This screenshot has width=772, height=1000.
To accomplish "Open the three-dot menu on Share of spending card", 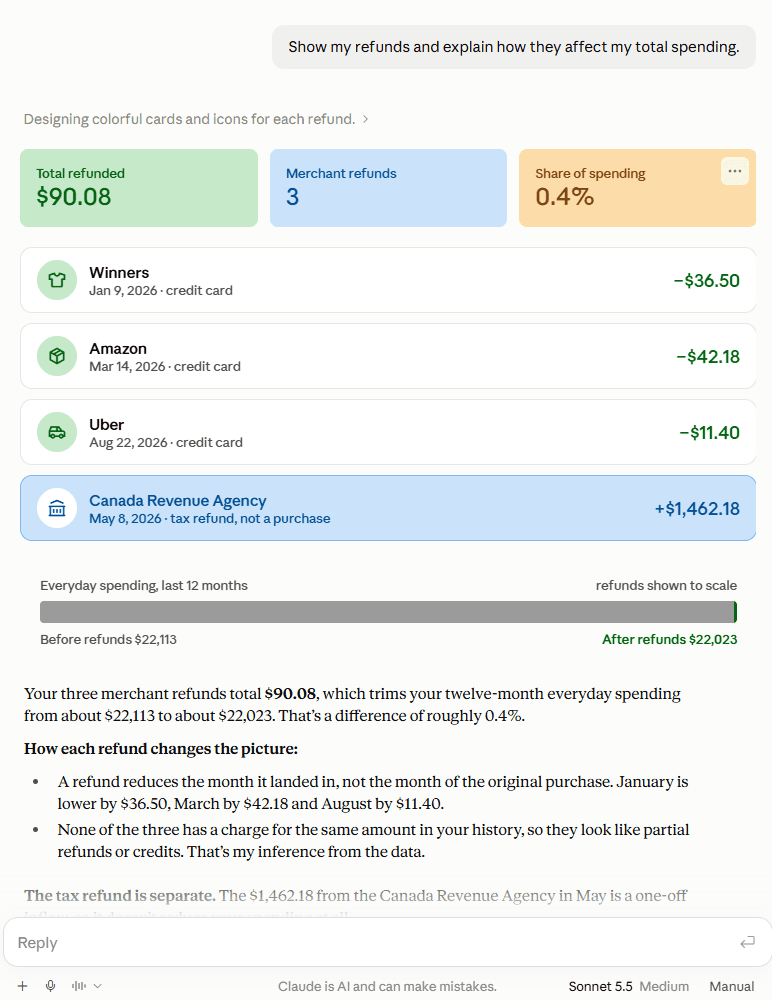I will click(734, 171).
